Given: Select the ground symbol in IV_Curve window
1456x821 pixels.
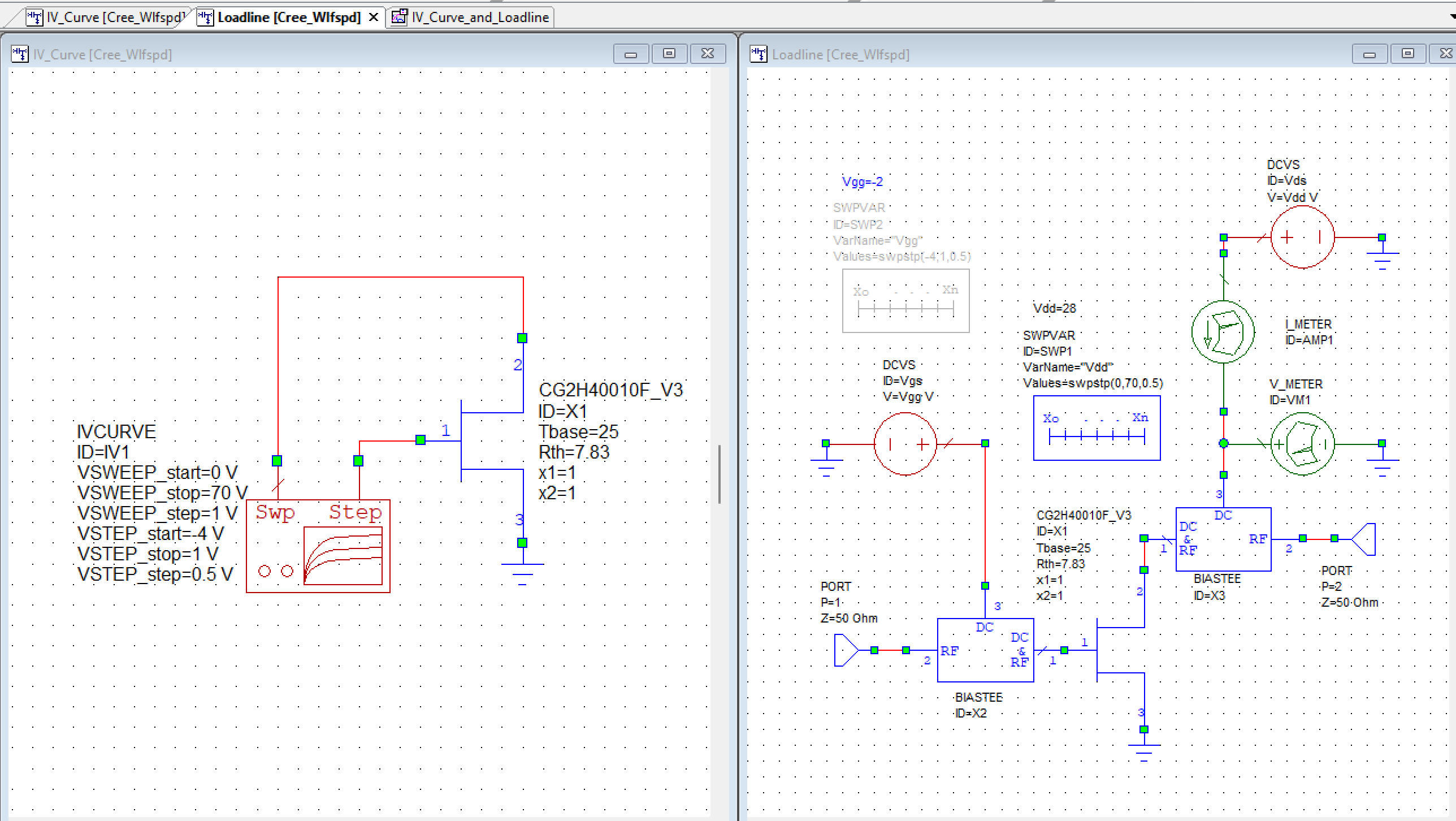Looking at the screenshot, I should pyautogui.click(x=522, y=573).
